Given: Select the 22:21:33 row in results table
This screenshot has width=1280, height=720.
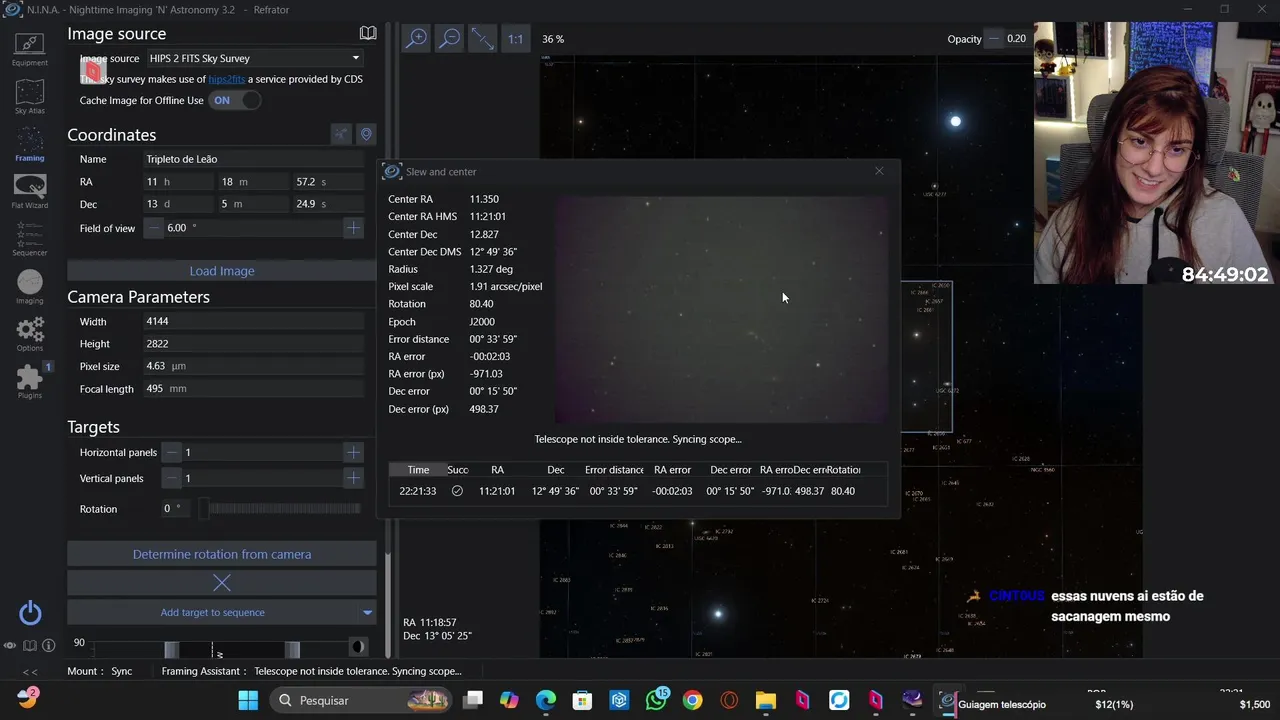Looking at the screenshot, I should tap(636, 491).
